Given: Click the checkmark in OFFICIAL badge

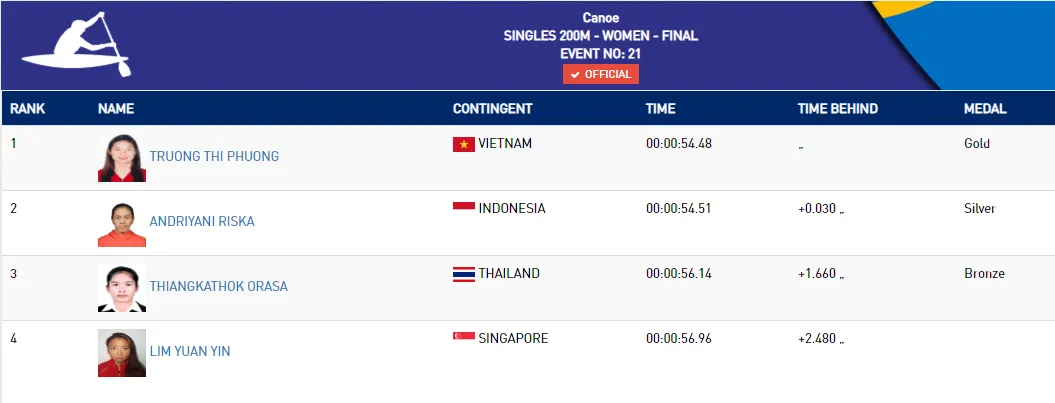Looking at the screenshot, I should click(x=575, y=75).
